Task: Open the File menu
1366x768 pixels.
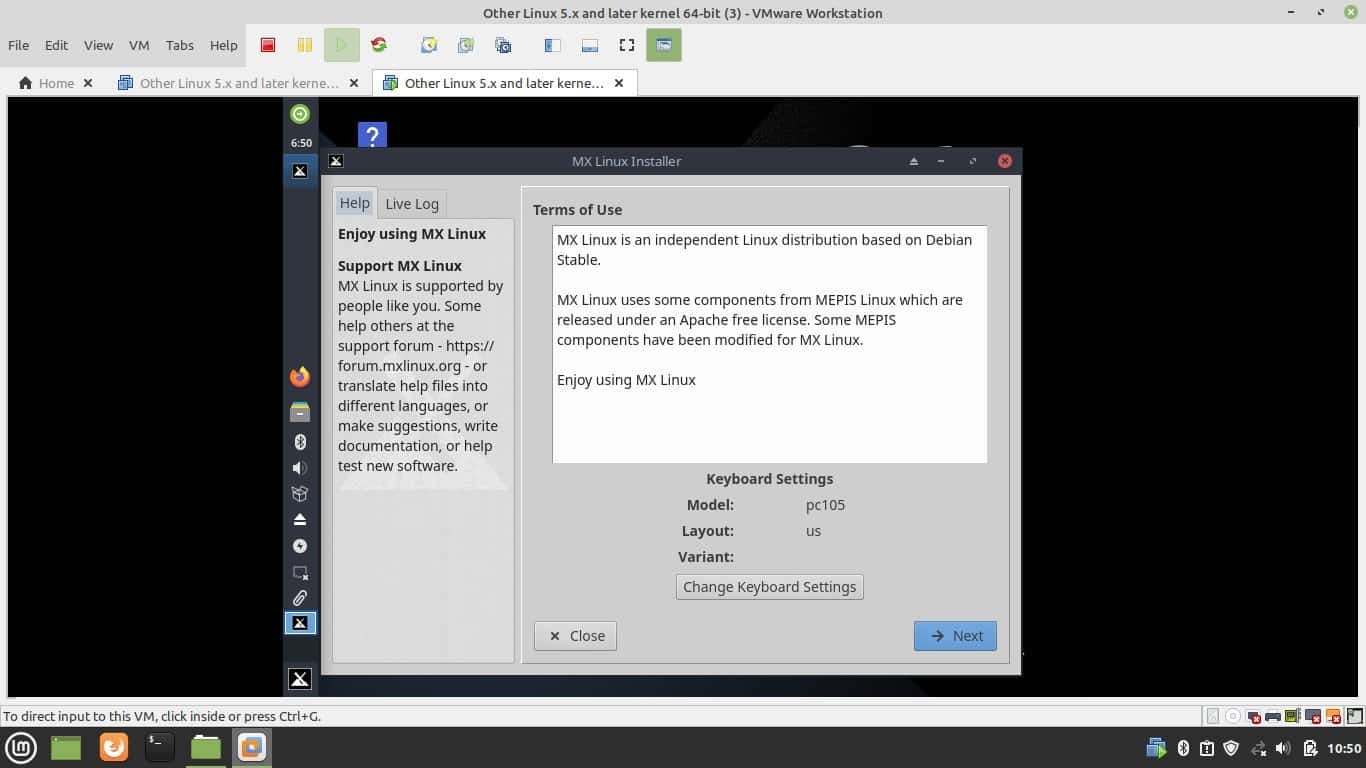Action: click(x=18, y=45)
